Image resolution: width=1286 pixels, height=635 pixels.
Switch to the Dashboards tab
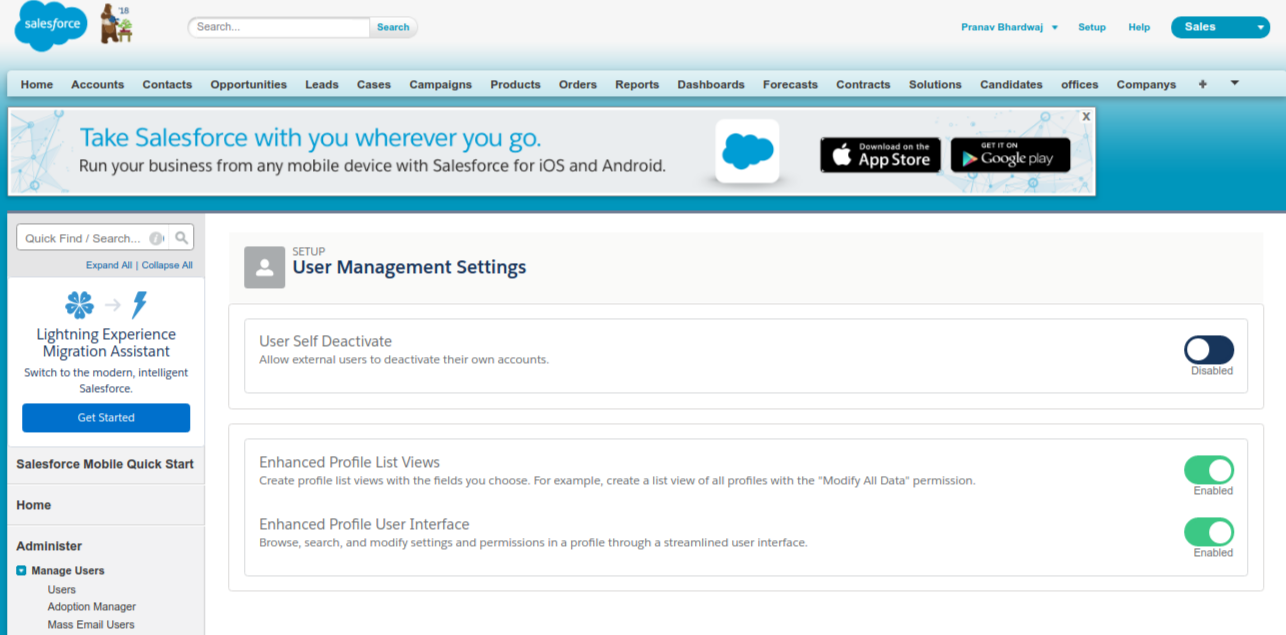[x=710, y=85]
